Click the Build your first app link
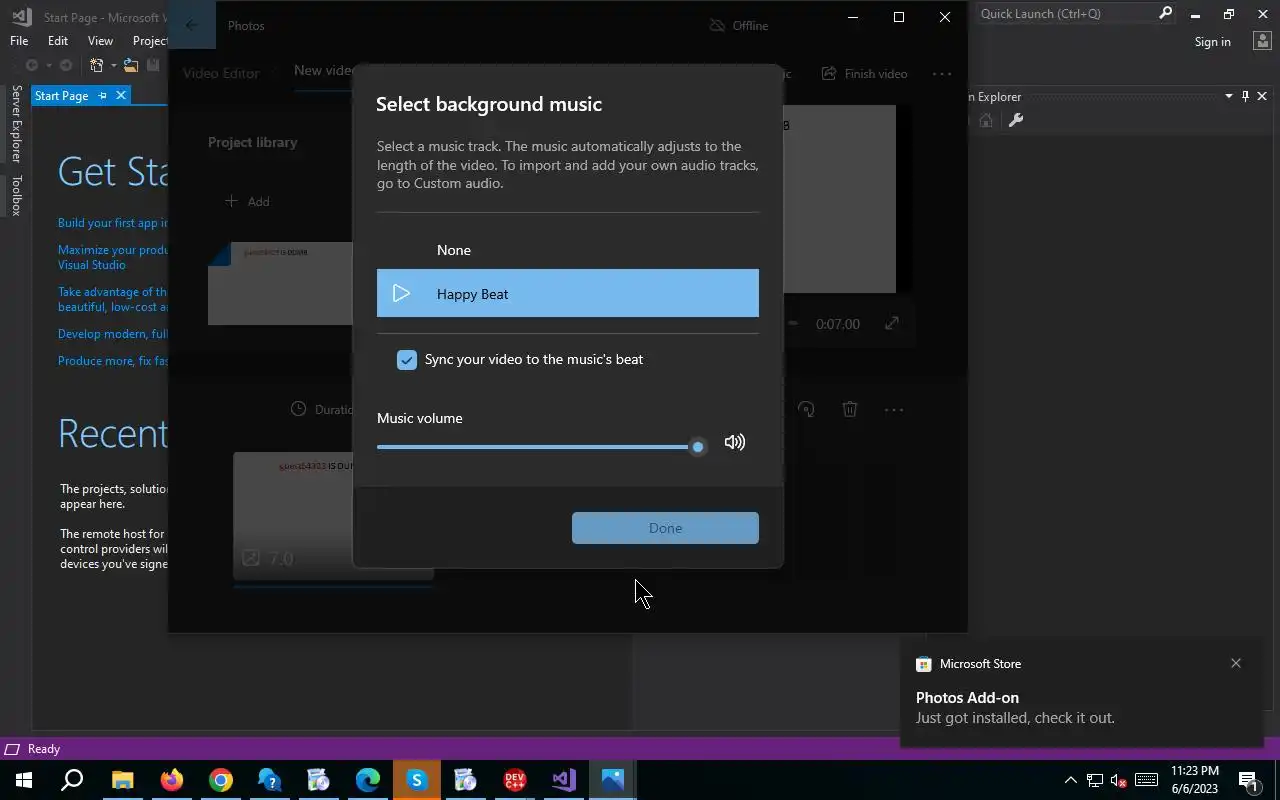 (112, 223)
